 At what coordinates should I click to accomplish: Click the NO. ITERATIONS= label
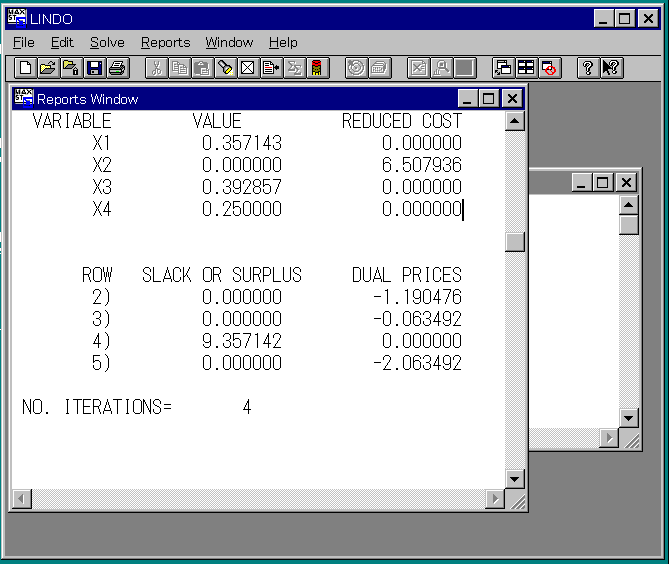click(x=97, y=407)
